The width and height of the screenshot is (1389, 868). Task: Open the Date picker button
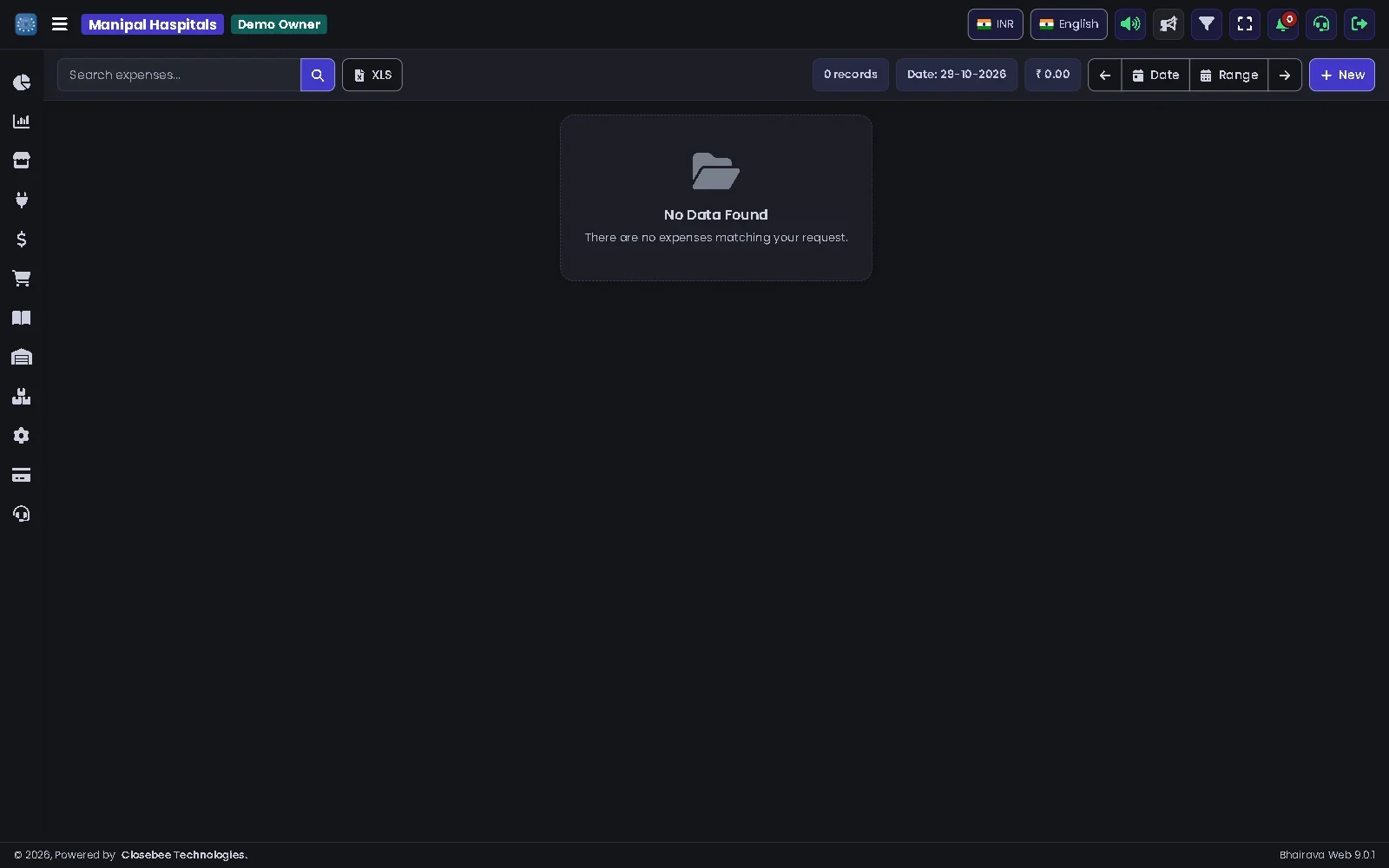click(x=1156, y=75)
